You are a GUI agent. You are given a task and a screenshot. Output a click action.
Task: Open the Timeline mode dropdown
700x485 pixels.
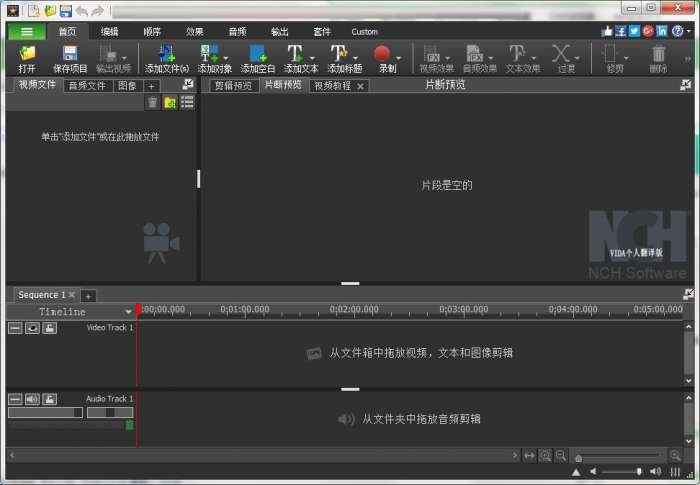(128, 312)
